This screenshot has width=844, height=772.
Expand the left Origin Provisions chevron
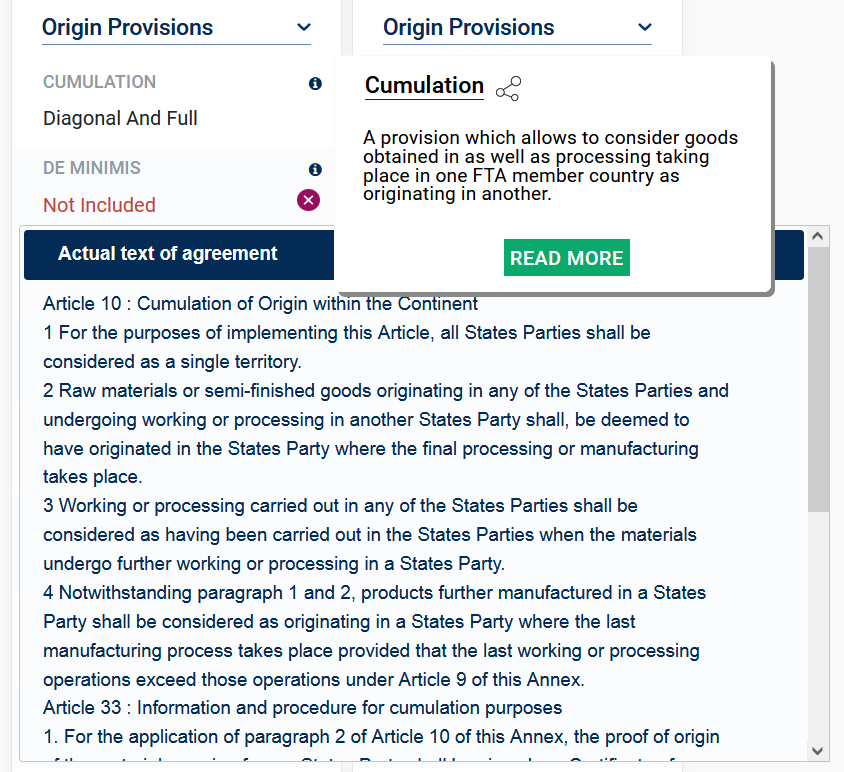pyautogui.click(x=304, y=28)
